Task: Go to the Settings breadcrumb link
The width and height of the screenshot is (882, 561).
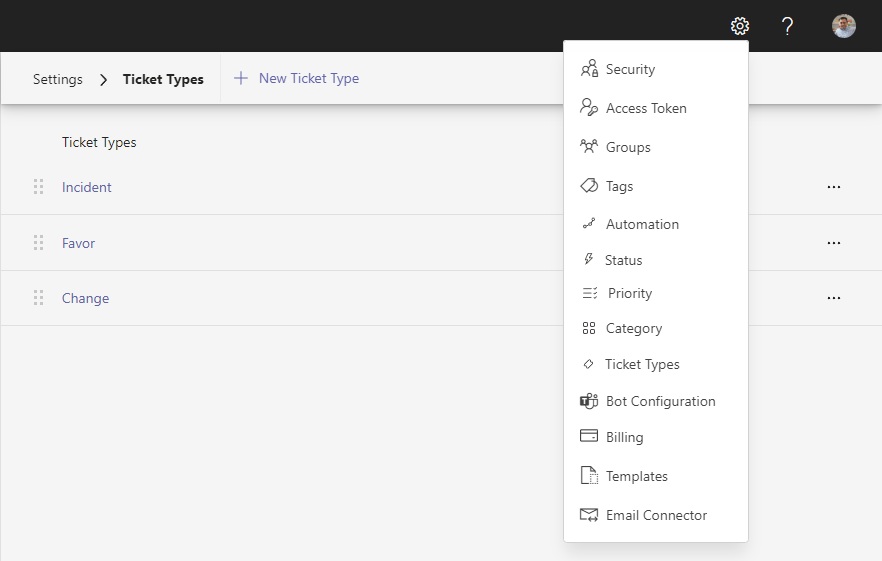Action: click(x=58, y=79)
